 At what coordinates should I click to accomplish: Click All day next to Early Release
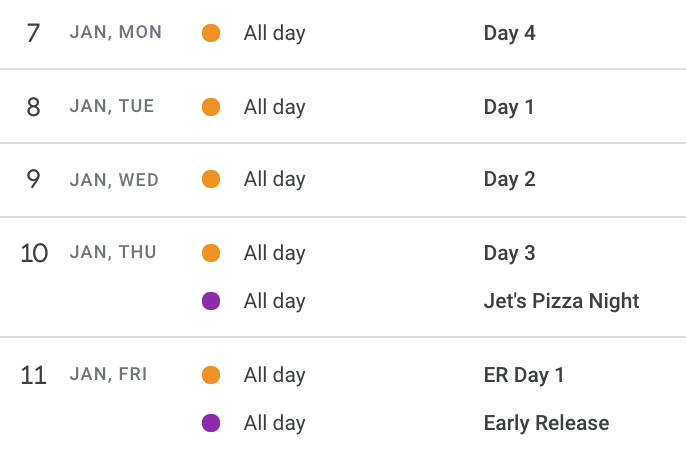coord(275,424)
